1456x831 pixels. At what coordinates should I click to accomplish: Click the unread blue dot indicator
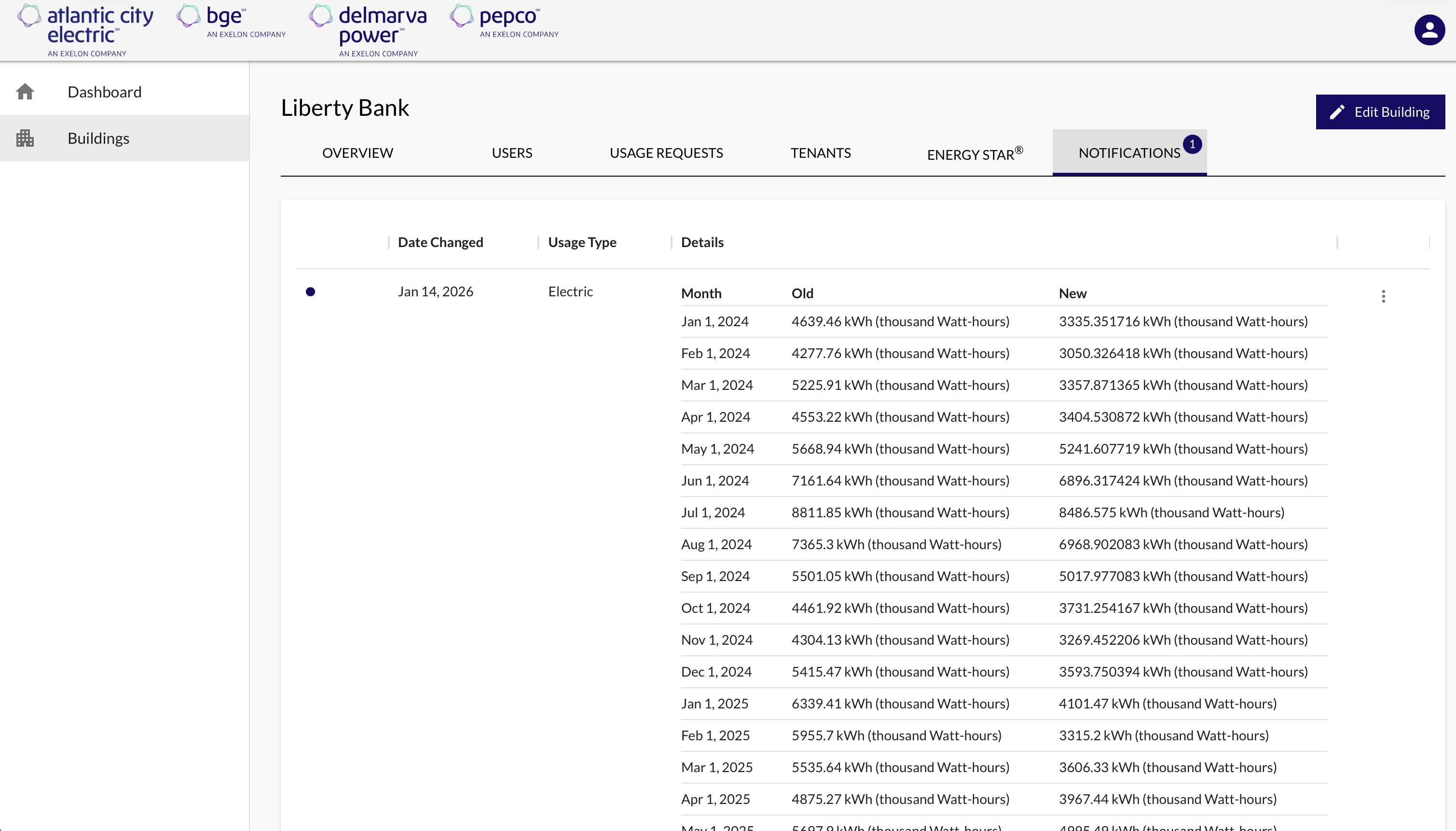(x=310, y=291)
